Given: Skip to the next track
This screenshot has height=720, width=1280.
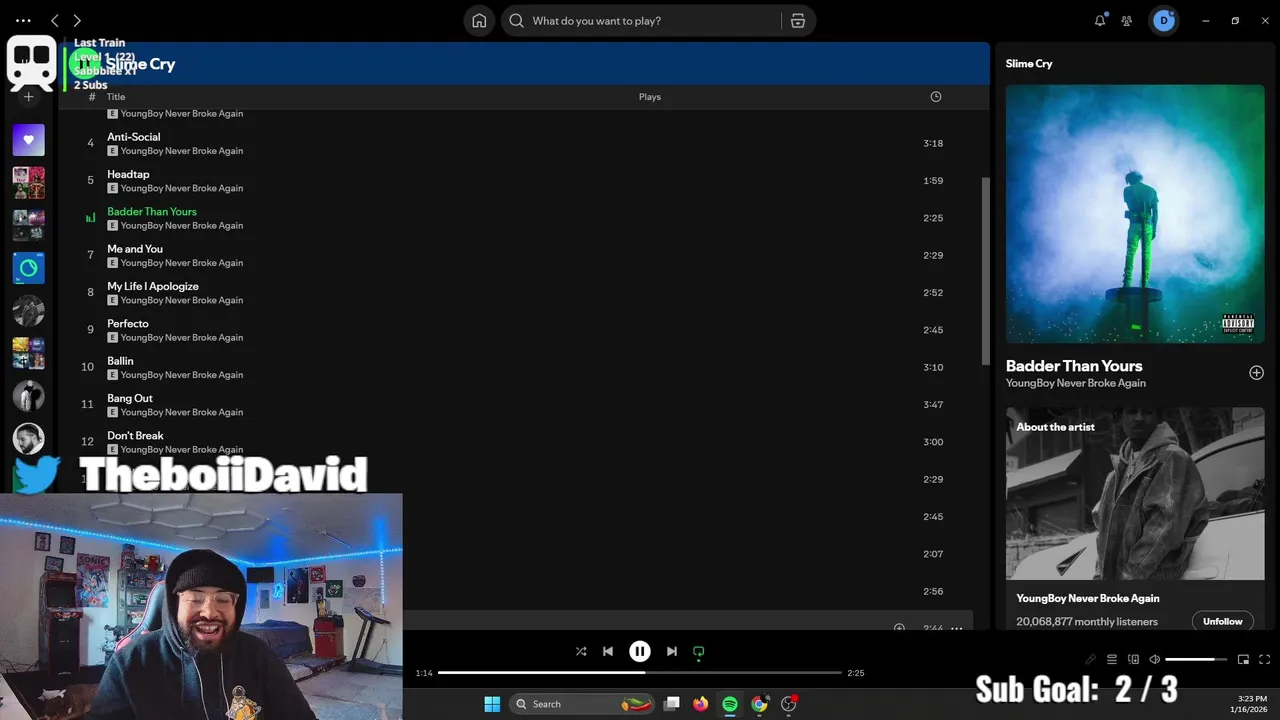Looking at the screenshot, I should click(x=671, y=651).
